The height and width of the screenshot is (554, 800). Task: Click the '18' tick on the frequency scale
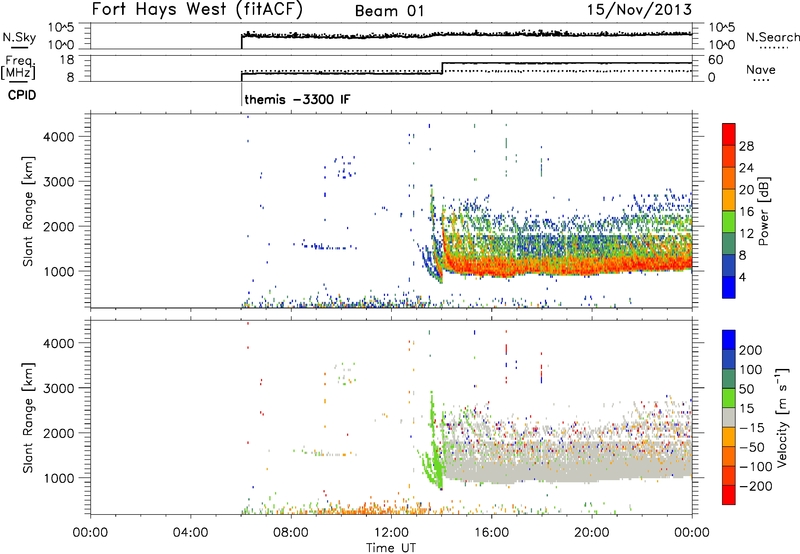pos(67,60)
